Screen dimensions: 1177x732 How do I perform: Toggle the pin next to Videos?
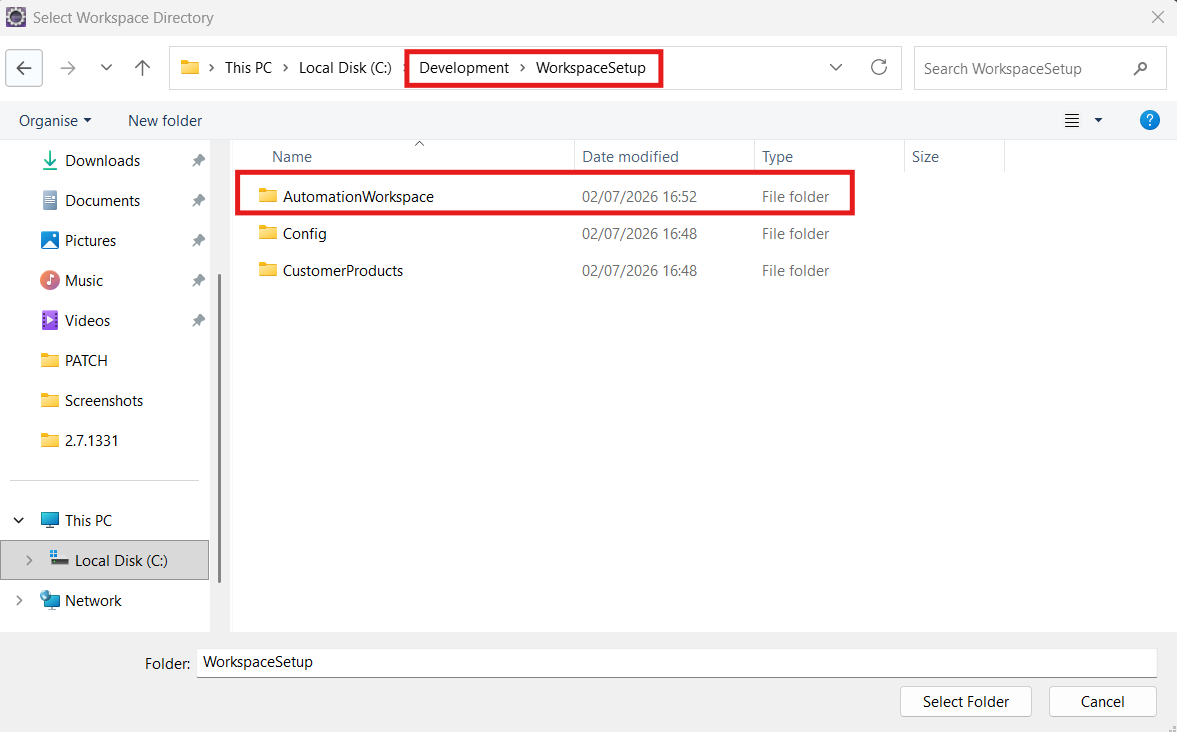[x=198, y=321]
